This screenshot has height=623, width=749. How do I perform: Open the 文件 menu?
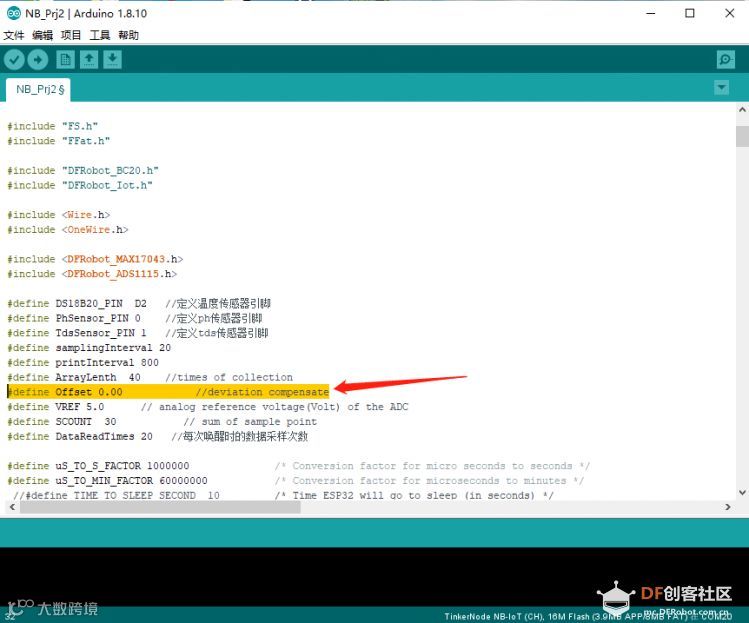[x=13, y=35]
